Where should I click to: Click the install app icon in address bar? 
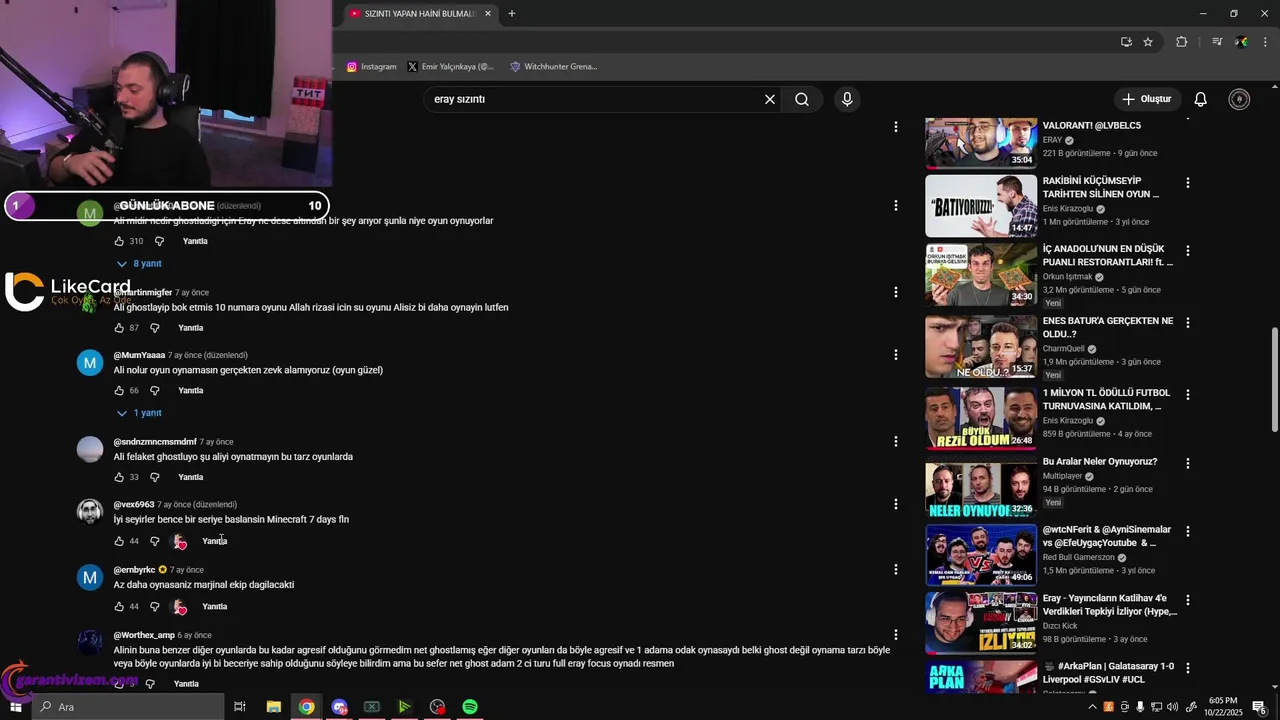1126,42
